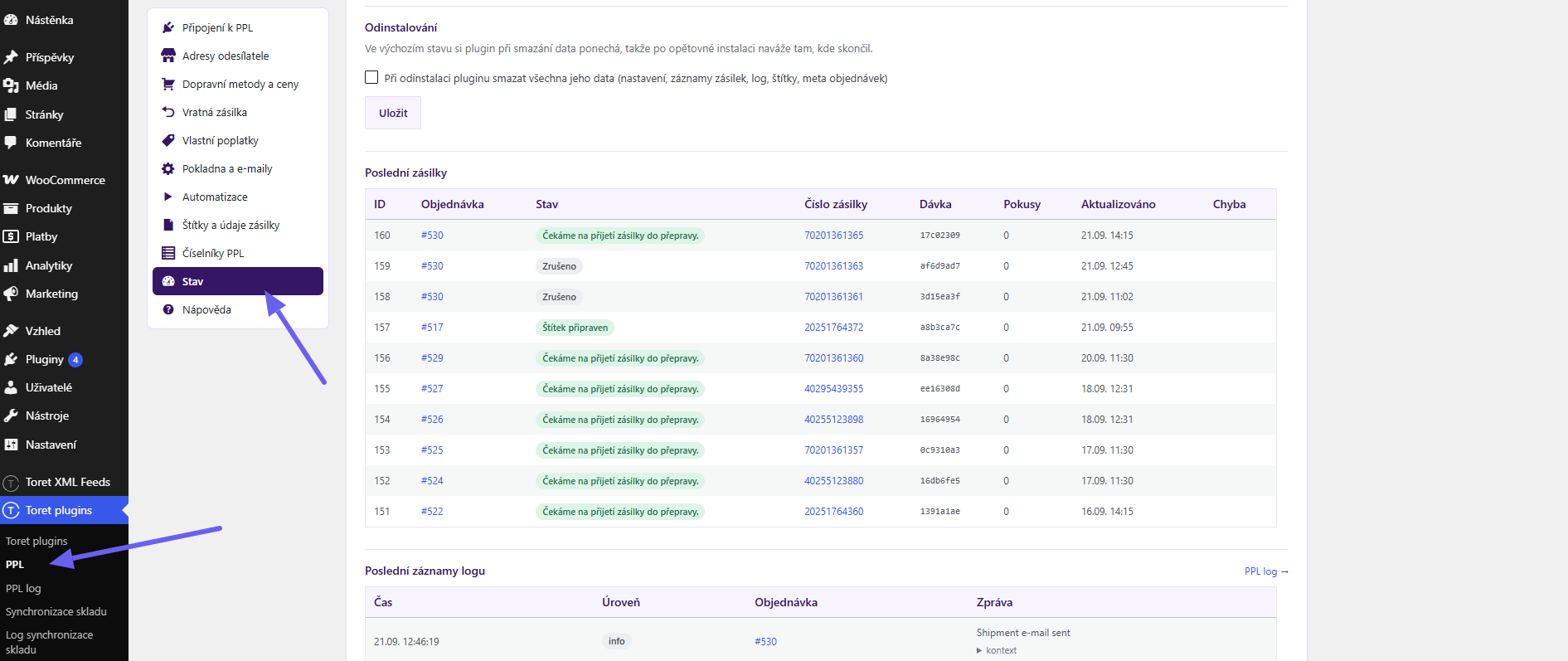Click the Vlastní poplatky tag icon

168,140
